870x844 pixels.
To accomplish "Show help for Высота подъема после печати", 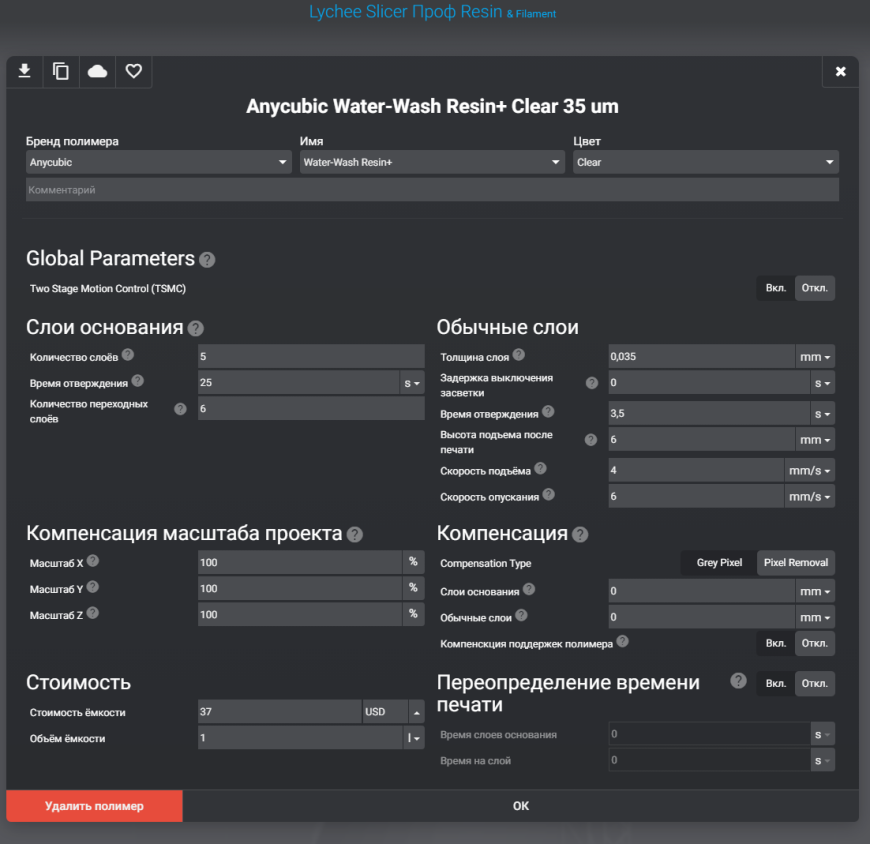I will pyautogui.click(x=591, y=440).
